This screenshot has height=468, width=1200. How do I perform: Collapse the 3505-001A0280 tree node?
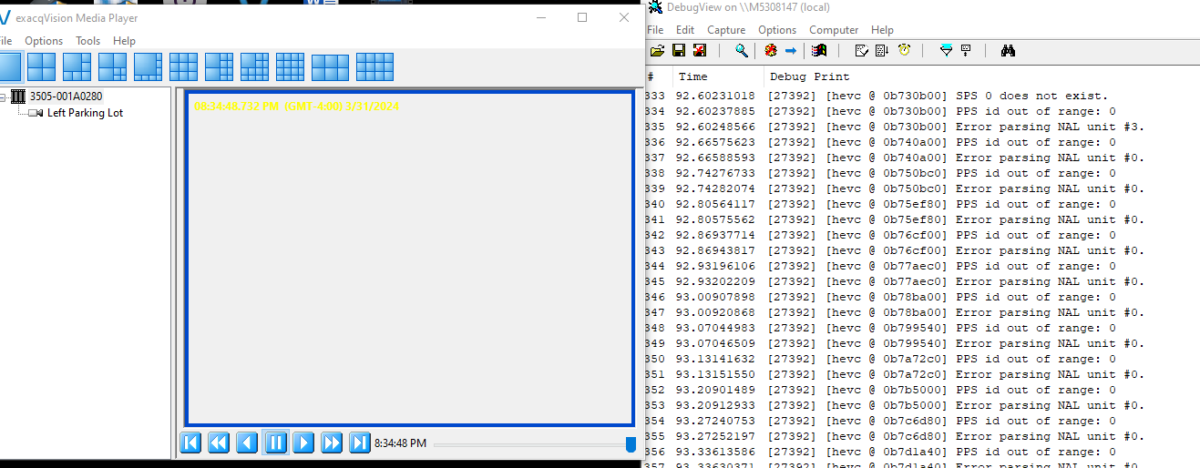[4, 97]
